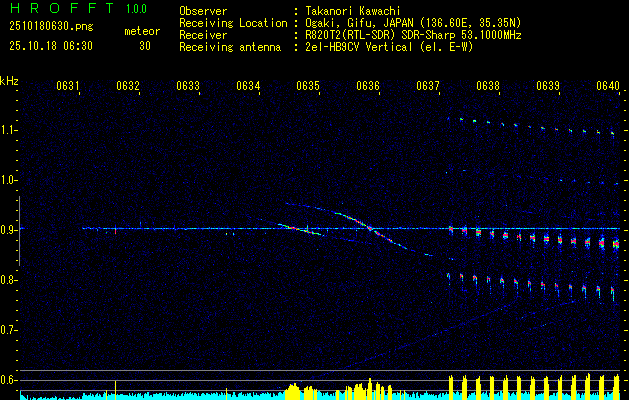Click the 0633 time axis marker
The image size is (629, 400).
tap(188, 86)
